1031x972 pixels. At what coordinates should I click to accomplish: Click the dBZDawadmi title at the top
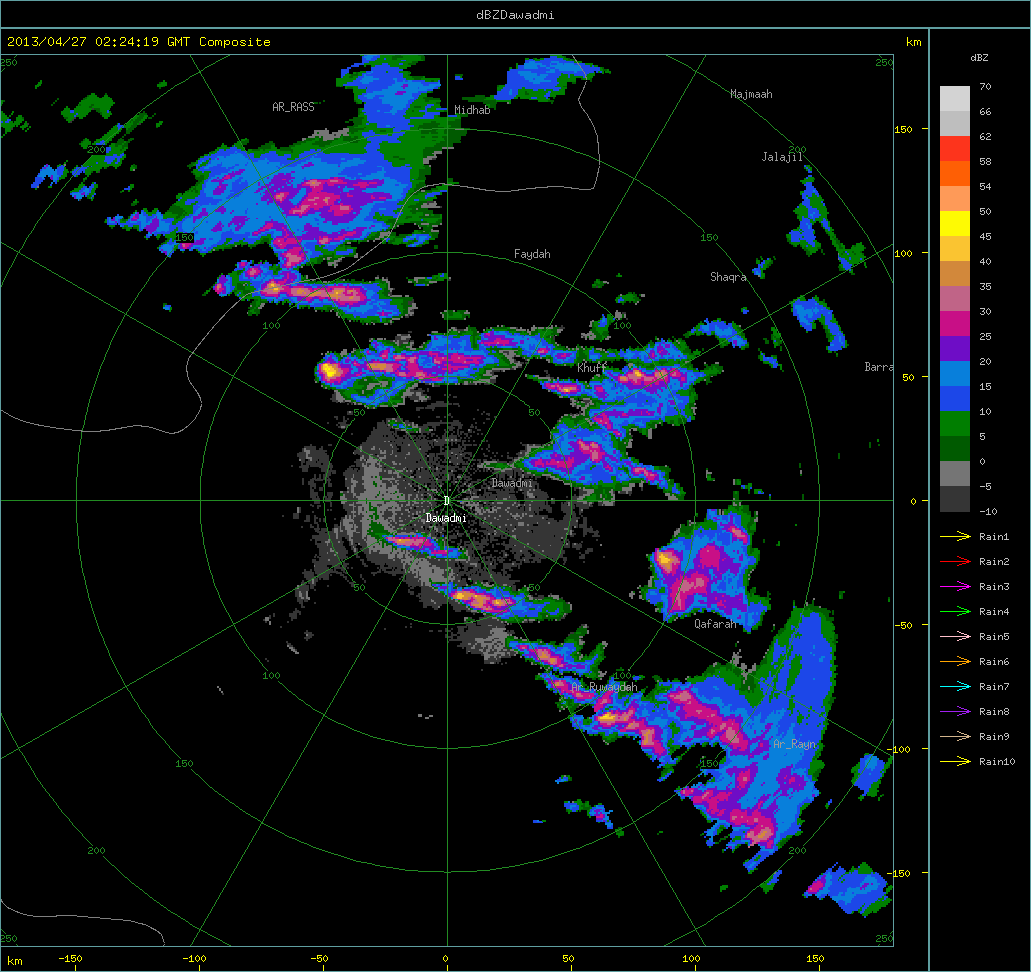point(516,14)
